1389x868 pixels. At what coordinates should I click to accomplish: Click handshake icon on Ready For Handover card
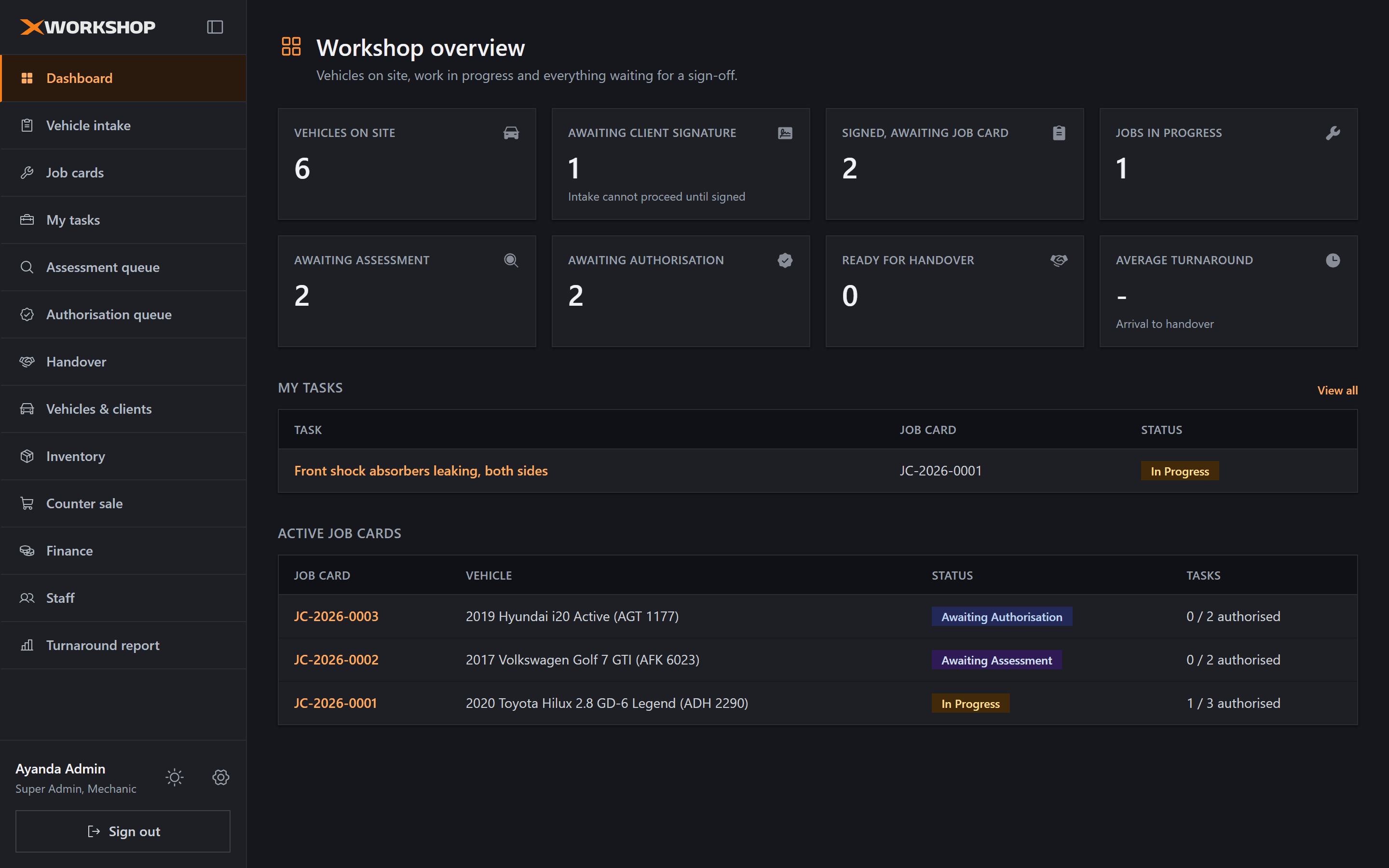pyautogui.click(x=1059, y=260)
